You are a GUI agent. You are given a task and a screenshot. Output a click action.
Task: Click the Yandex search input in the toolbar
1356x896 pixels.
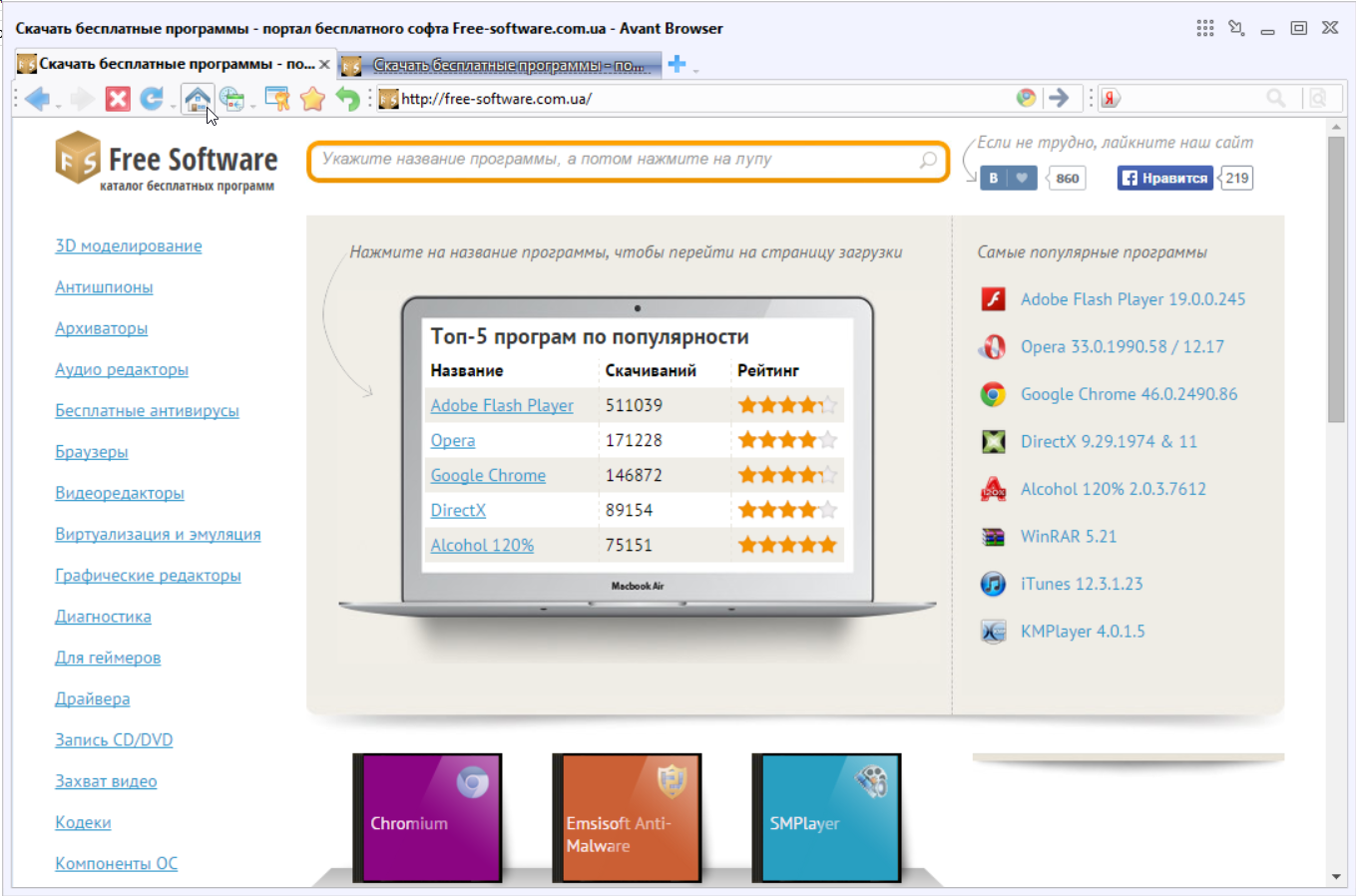click(1192, 98)
